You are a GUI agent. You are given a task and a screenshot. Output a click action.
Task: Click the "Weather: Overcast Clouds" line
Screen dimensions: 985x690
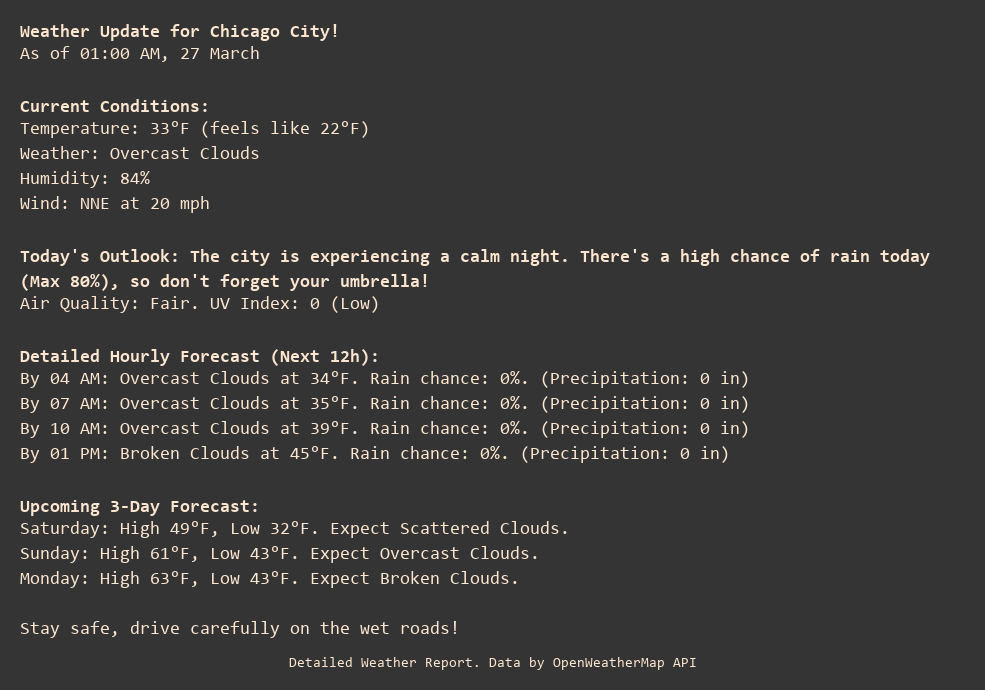tap(139, 154)
